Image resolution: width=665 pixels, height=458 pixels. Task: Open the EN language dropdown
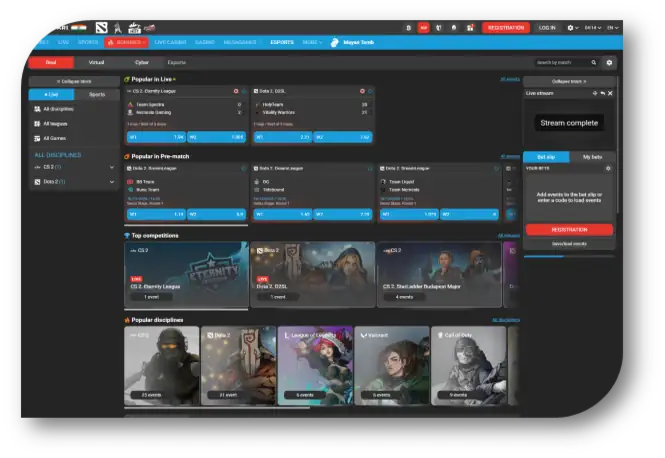point(613,28)
